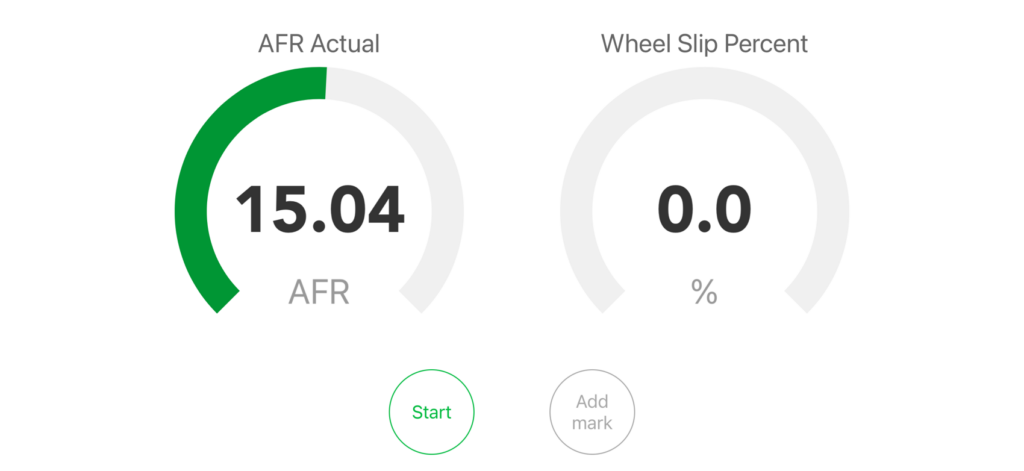Image resolution: width=1024 pixels, height=471 pixels.
Task: Click the starting end of the green AFR arc
Action: (x=221, y=298)
